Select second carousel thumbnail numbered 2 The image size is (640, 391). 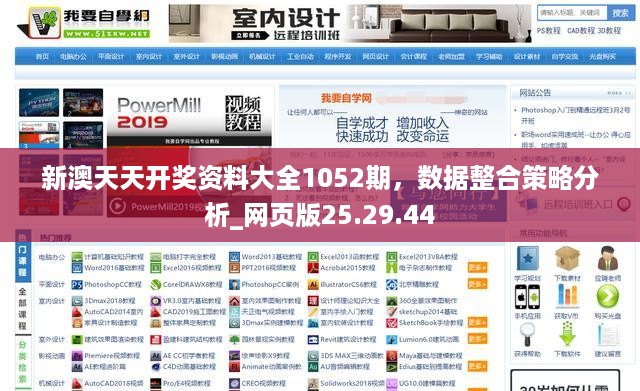point(83,103)
